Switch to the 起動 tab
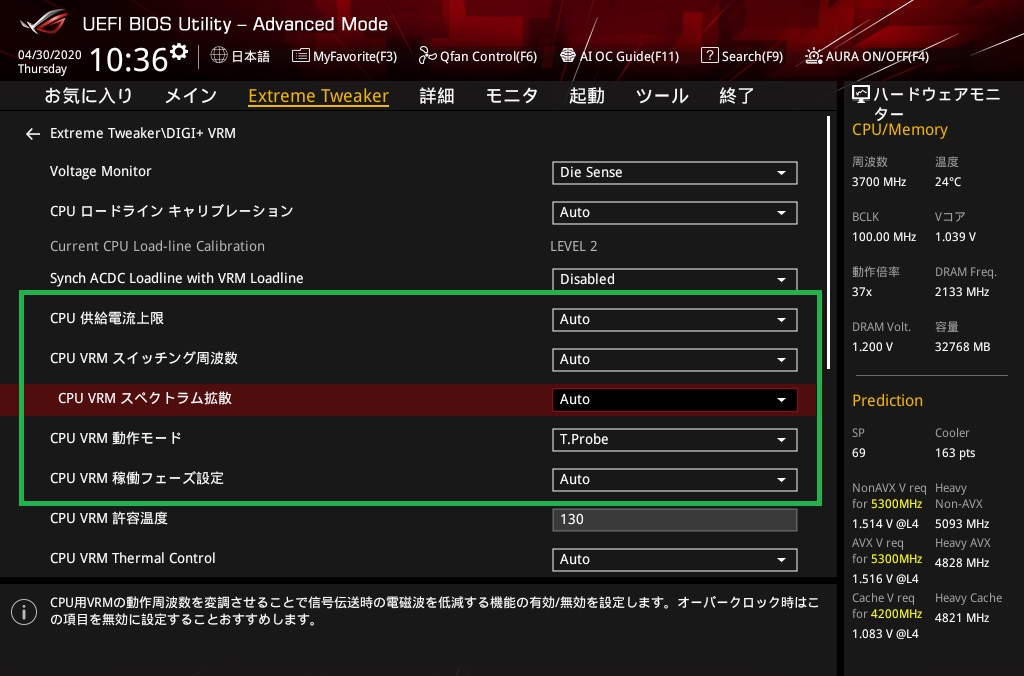The width and height of the screenshot is (1024, 676). pyautogui.click(x=586, y=95)
